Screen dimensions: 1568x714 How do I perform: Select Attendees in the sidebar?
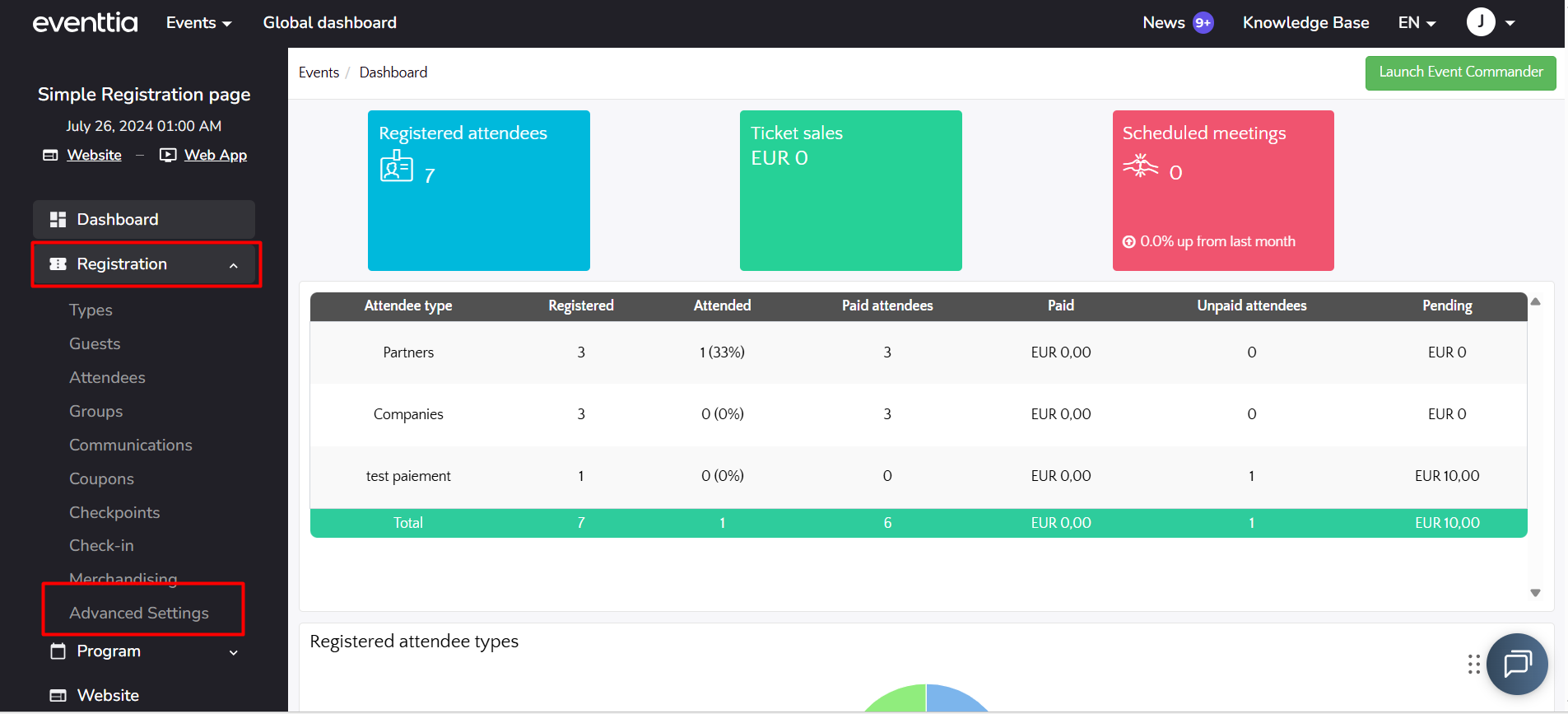click(107, 377)
